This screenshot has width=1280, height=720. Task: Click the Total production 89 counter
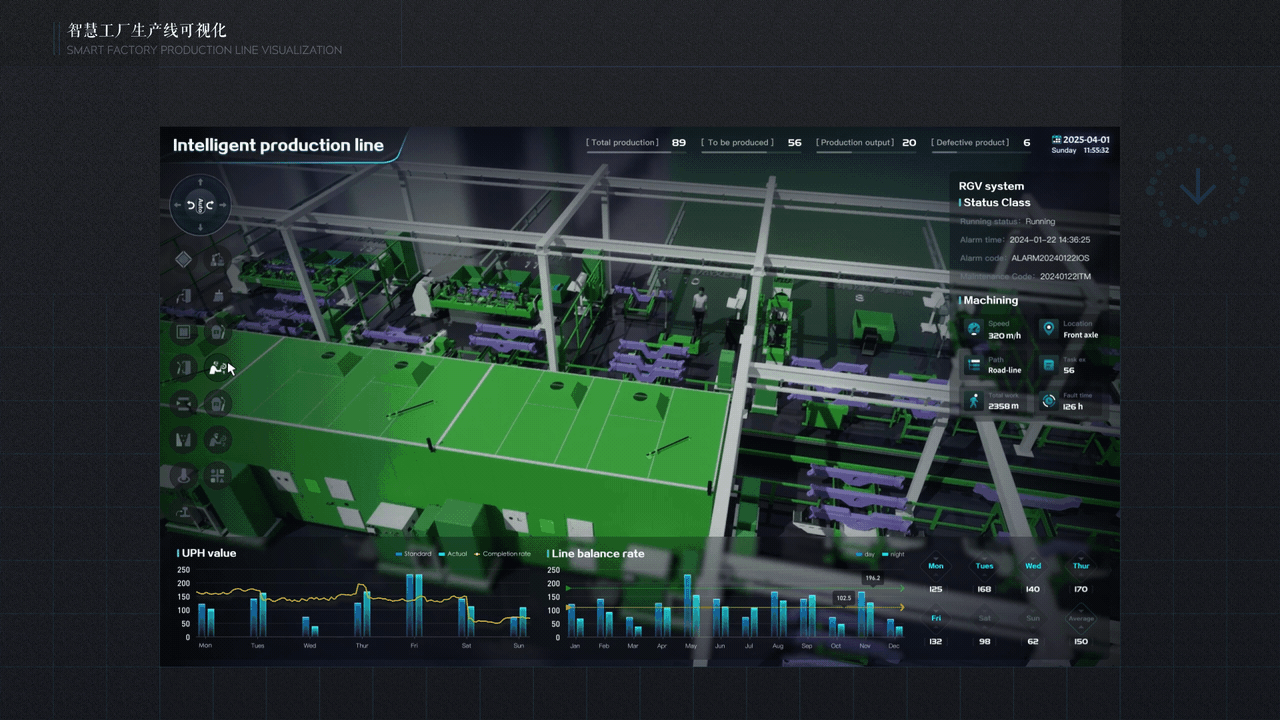tap(636, 143)
